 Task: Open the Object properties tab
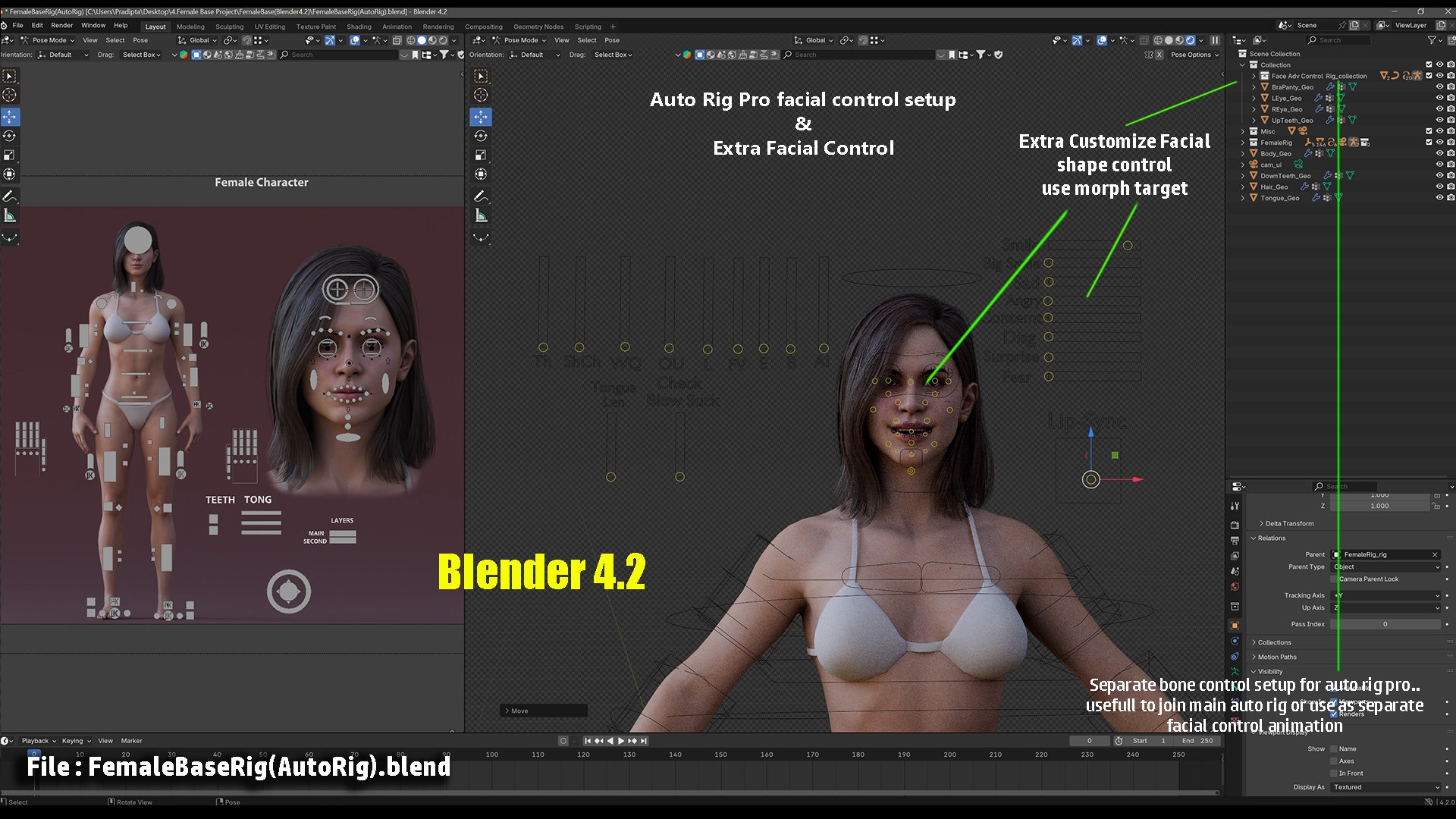click(x=1235, y=626)
